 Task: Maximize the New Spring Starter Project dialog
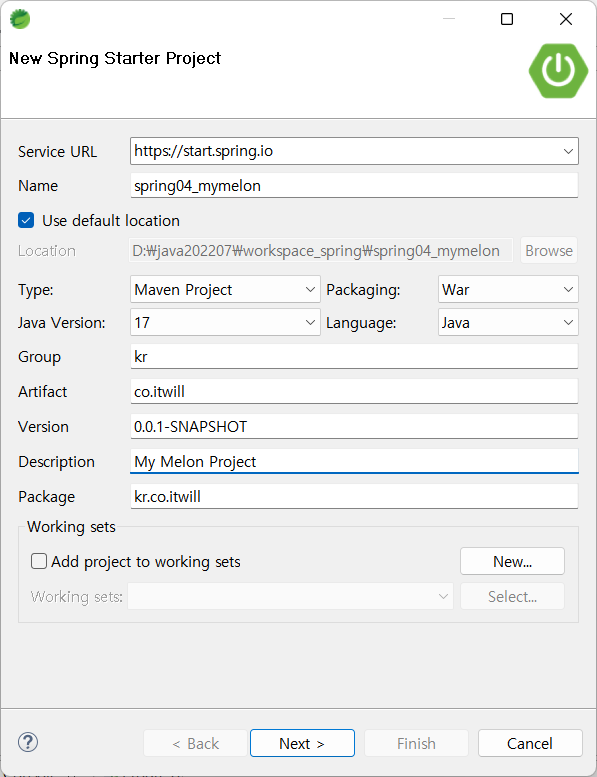[x=507, y=19]
